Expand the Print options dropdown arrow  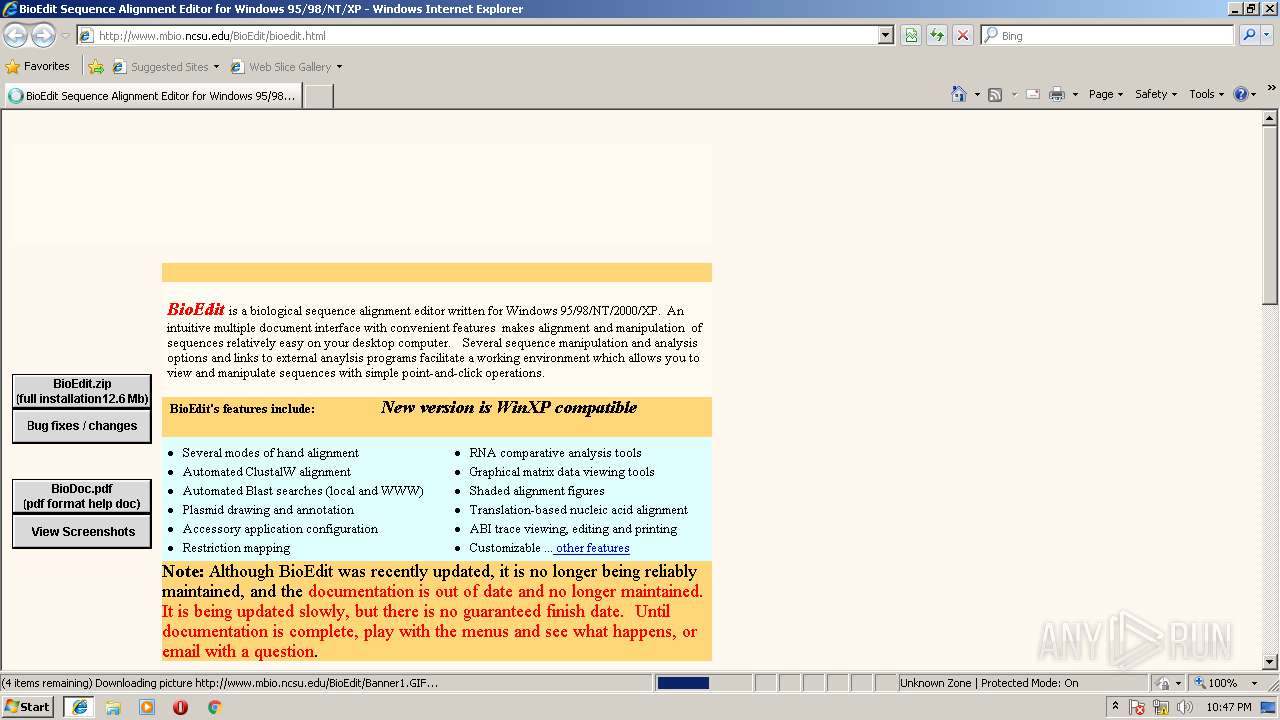point(1075,95)
